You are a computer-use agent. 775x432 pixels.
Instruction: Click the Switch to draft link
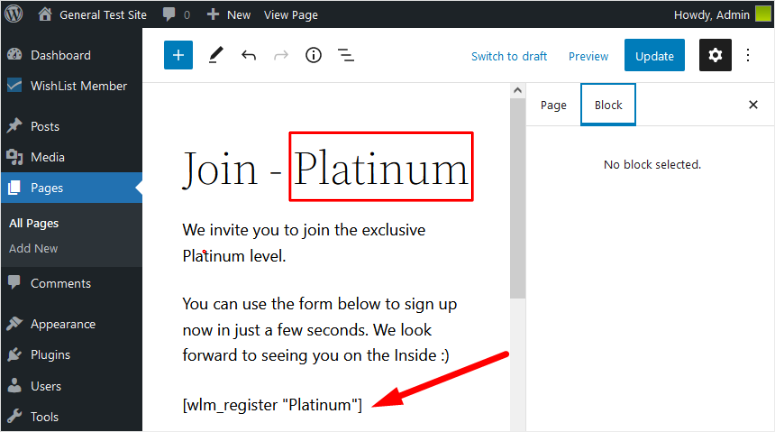tap(509, 56)
